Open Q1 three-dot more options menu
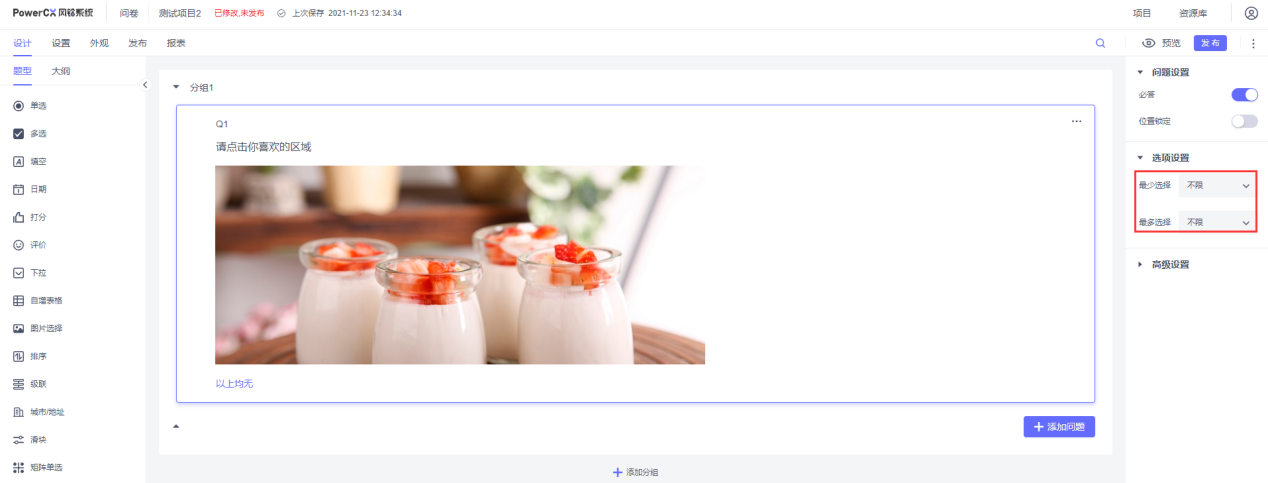Image resolution: width=1268 pixels, height=483 pixels. 1076,121
